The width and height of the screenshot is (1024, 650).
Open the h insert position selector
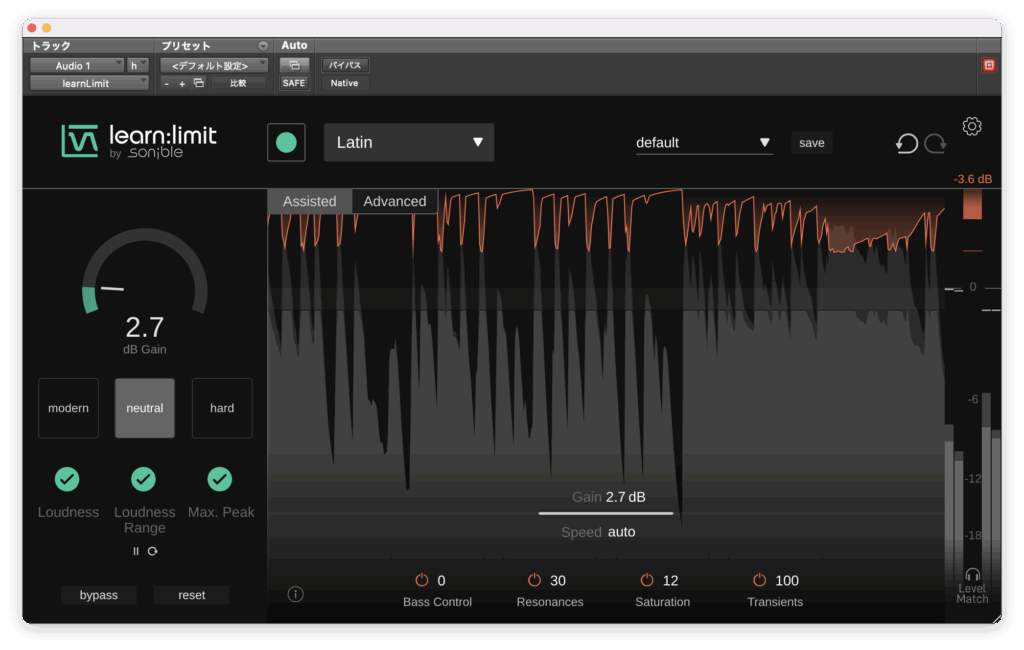point(138,65)
